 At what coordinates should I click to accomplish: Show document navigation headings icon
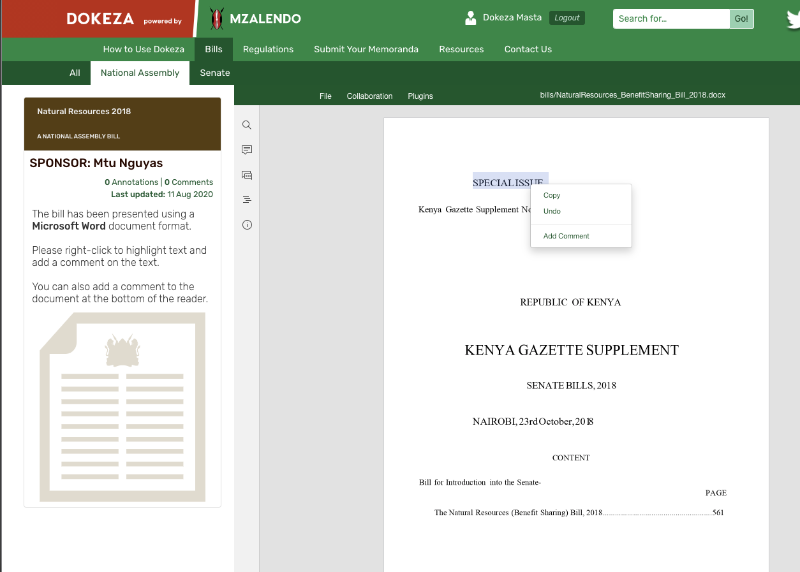pyautogui.click(x=247, y=200)
